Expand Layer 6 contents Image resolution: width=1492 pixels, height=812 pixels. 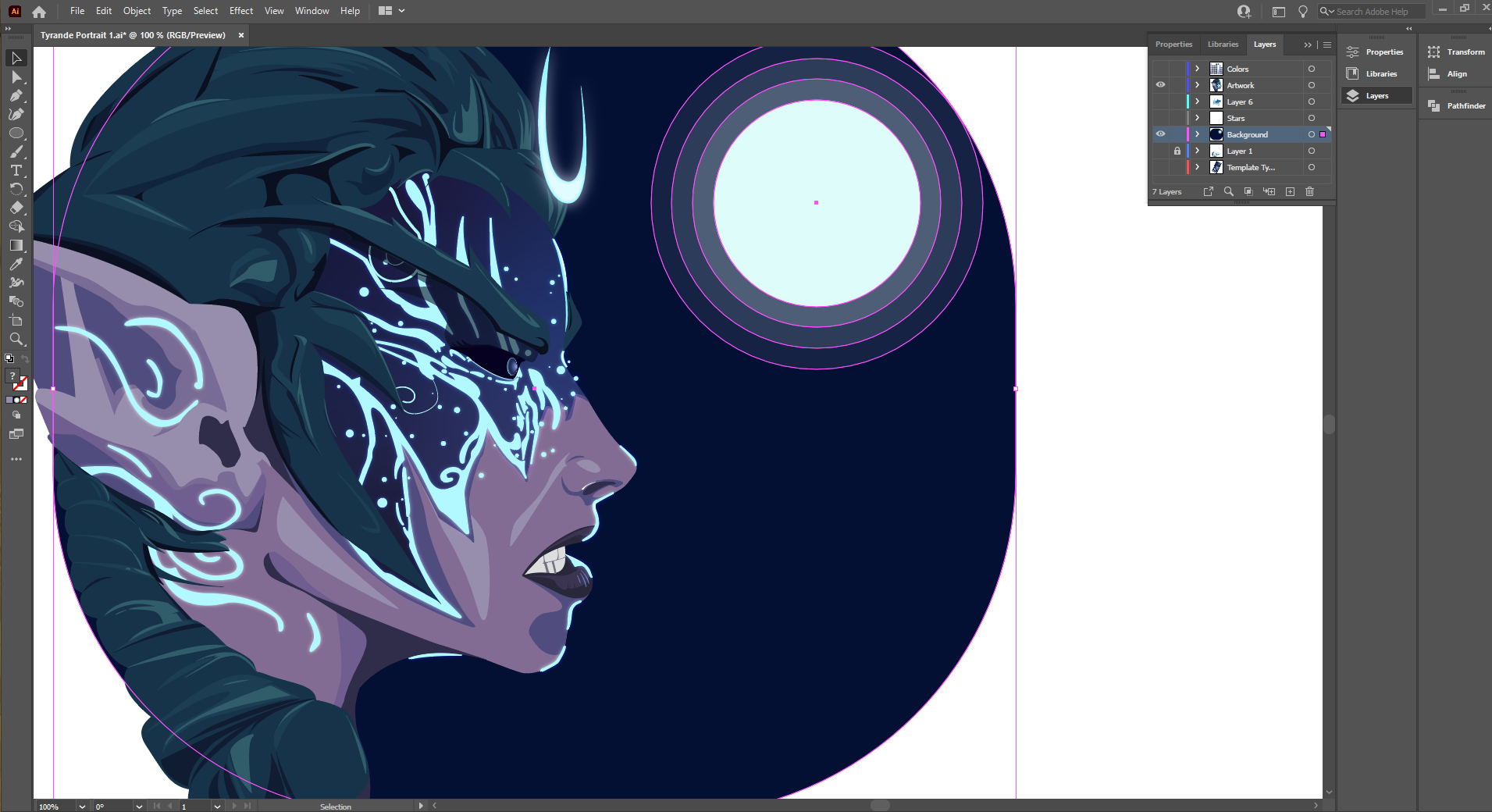pos(1197,101)
